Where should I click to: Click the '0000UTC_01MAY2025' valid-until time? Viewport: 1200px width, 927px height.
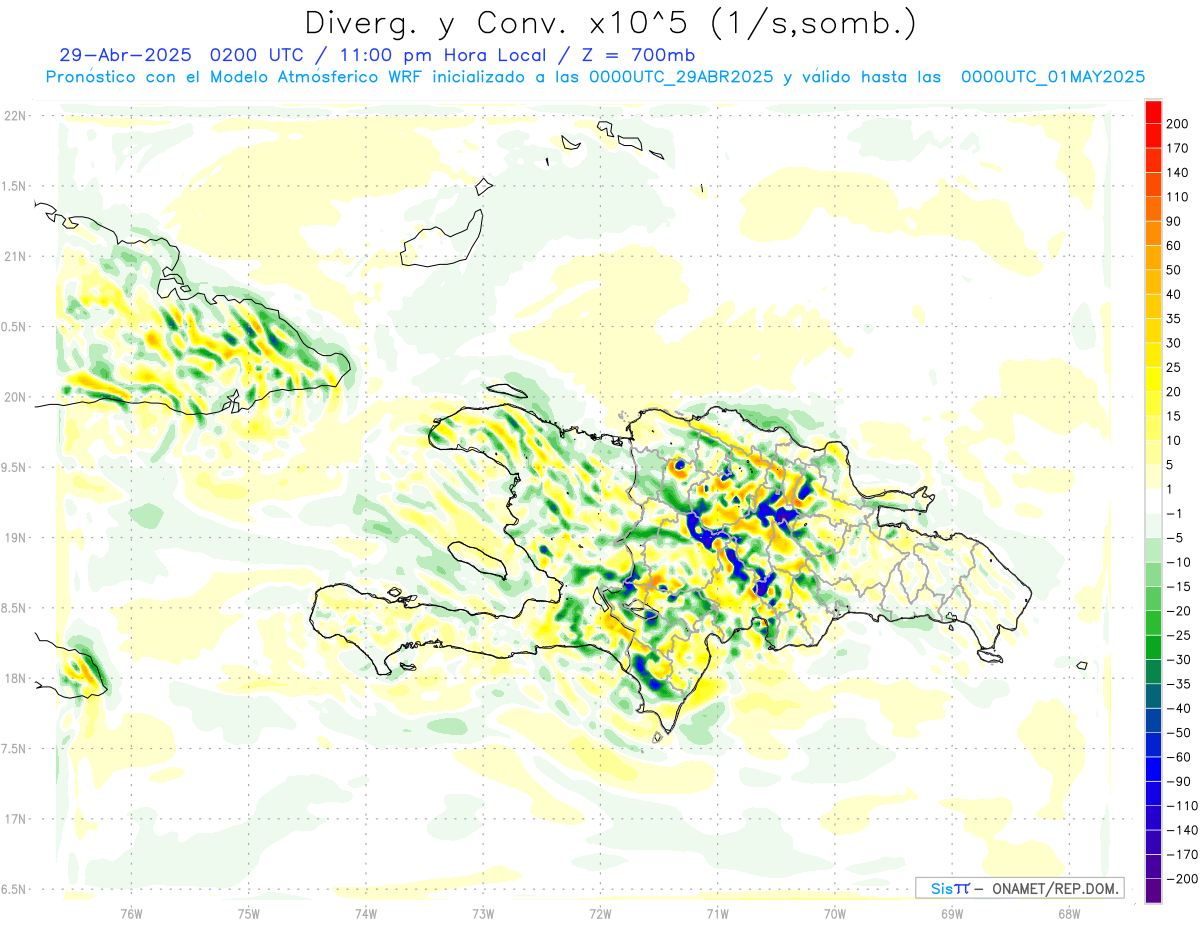click(1052, 76)
